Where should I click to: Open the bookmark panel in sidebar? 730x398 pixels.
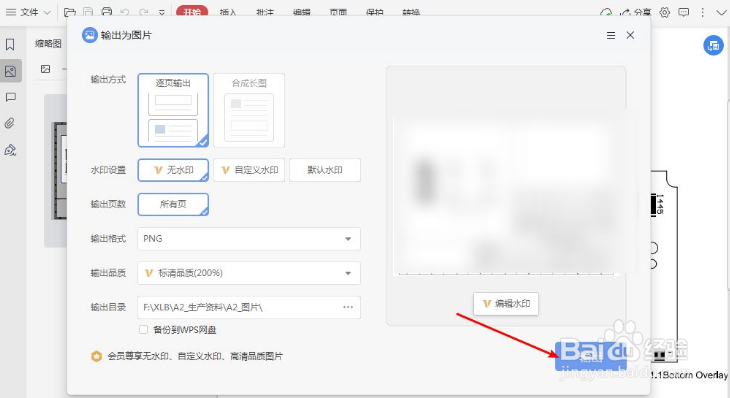pyautogui.click(x=10, y=44)
